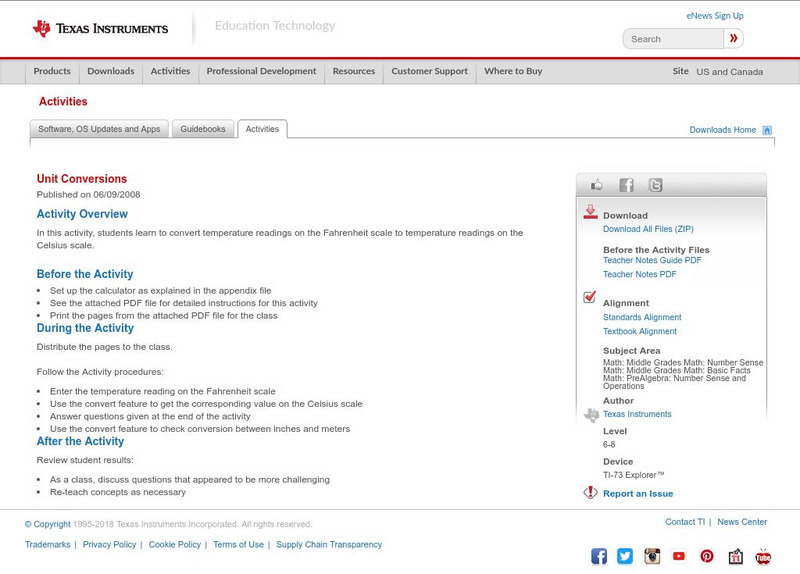Open the Trademarks footer link

(x=47, y=544)
